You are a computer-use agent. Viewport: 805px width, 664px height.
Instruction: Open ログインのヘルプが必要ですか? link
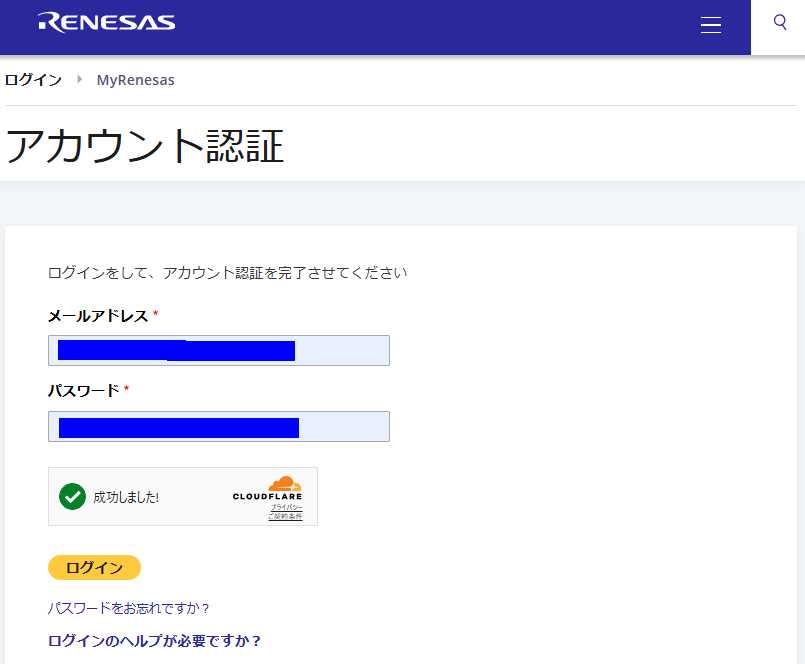tap(155, 641)
